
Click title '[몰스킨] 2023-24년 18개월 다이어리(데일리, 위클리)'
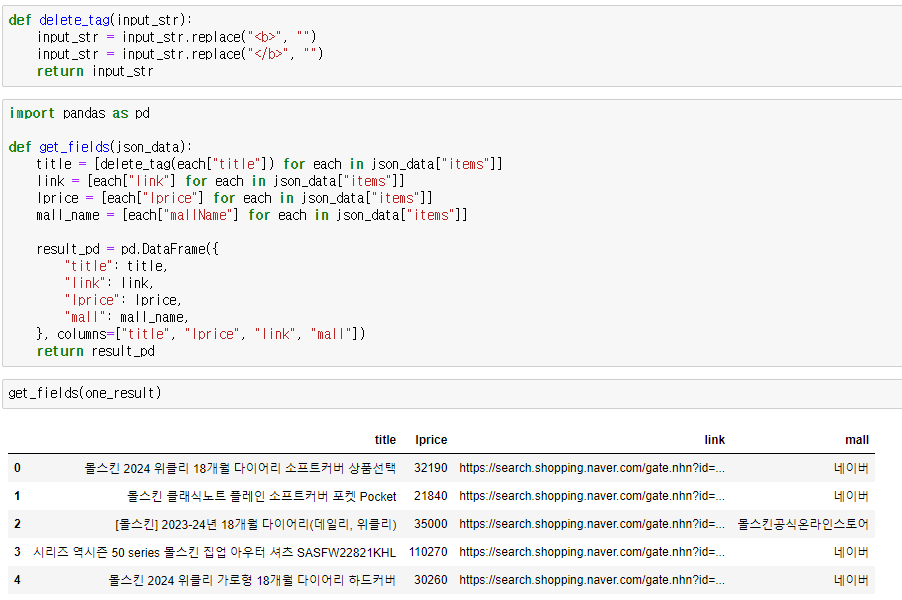255,525
